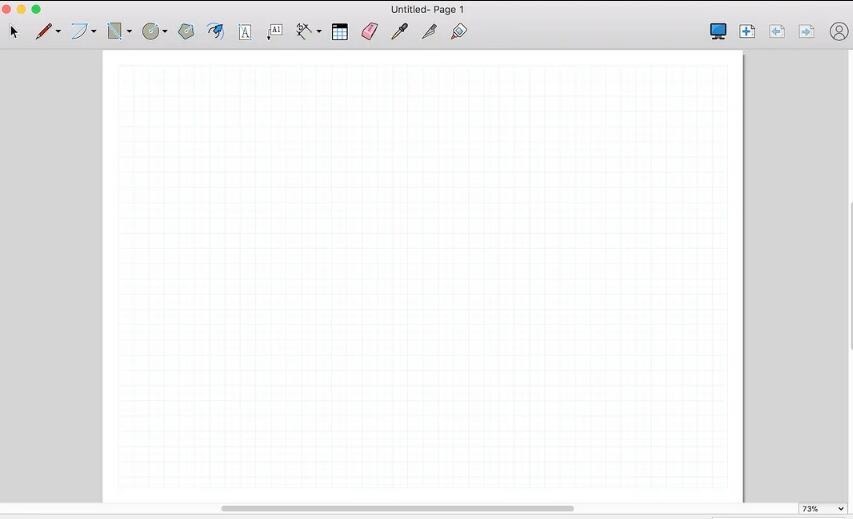
Task: Open the 73% zoom level dropdown
Action: (x=822, y=509)
